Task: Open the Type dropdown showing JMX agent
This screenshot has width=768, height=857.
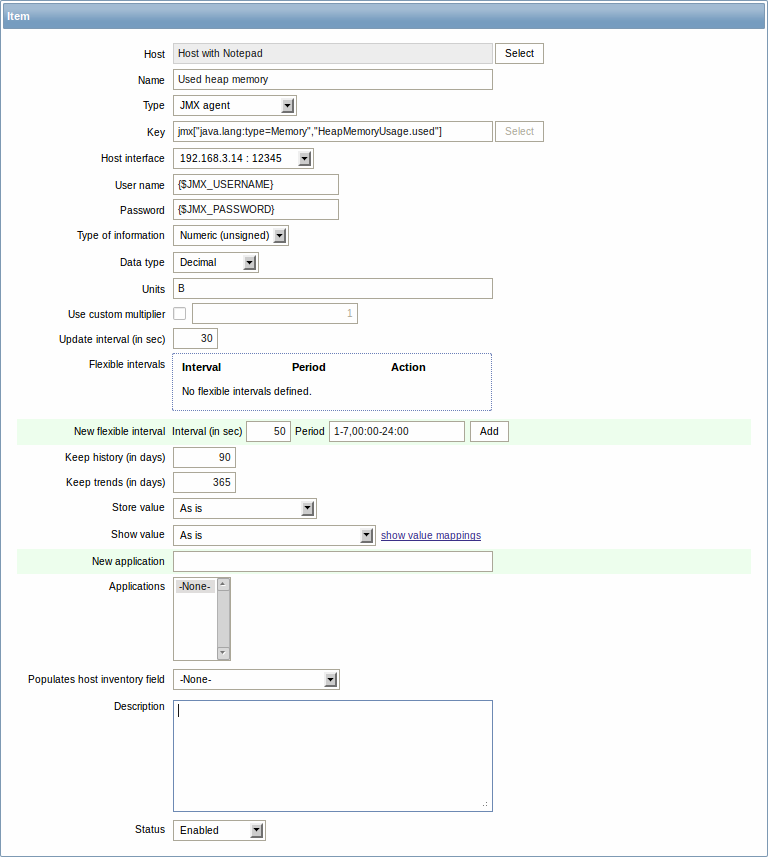Action: click(x=235, y=105)
